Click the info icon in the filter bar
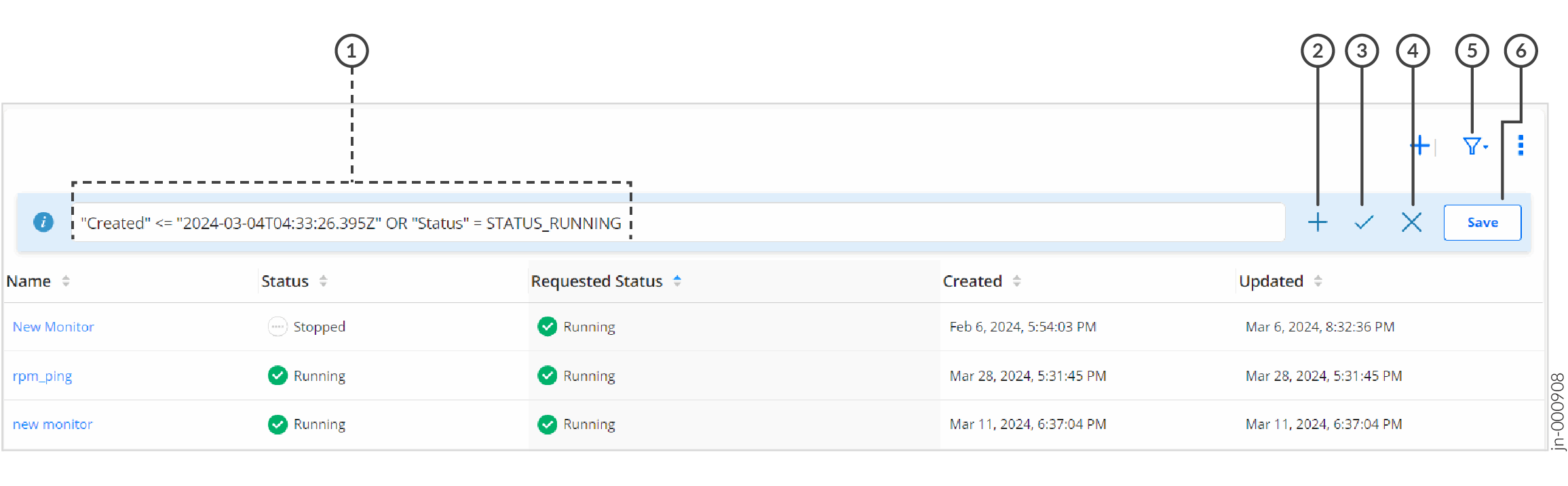Screen dimensions: 1568x486 [43, 222]
